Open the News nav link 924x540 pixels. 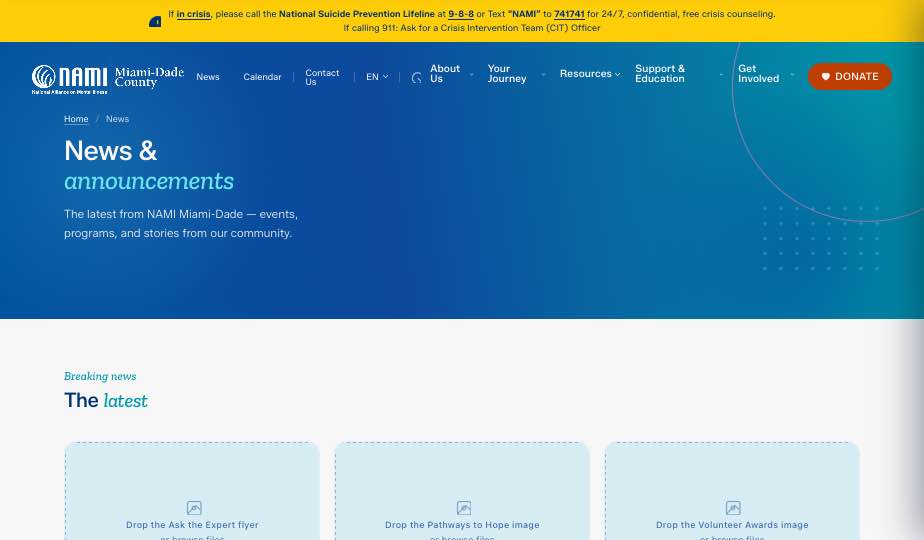[207, 77]
